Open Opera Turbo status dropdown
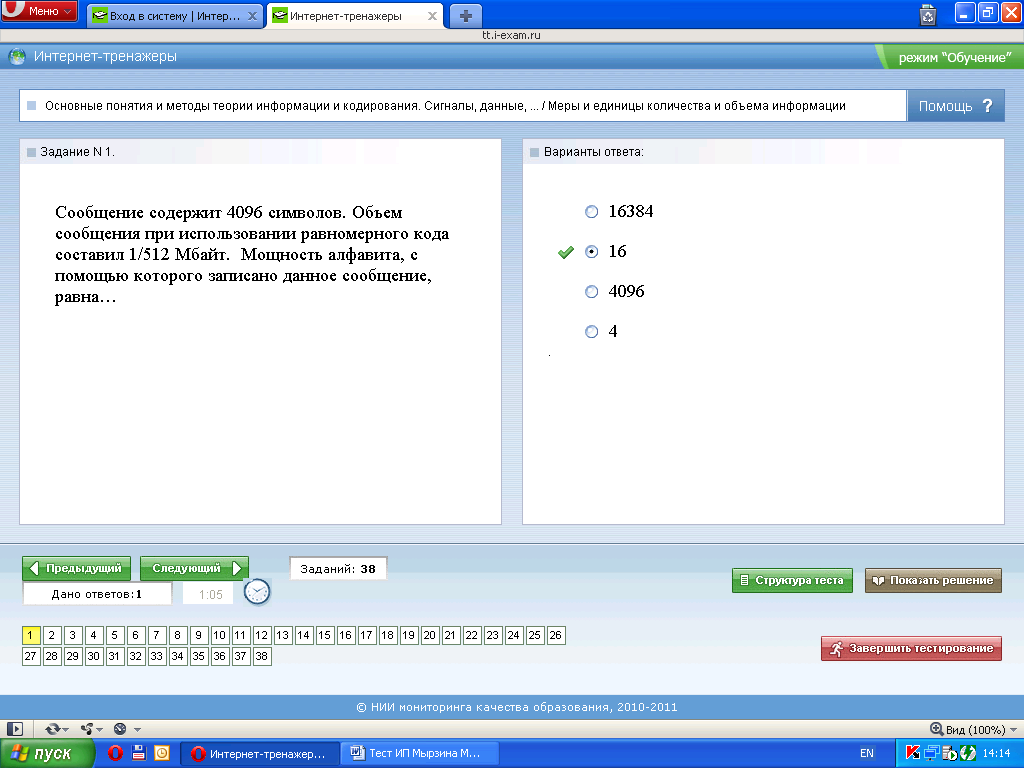The width and height of the screenshot is (1024, 768). pos(127,729)
